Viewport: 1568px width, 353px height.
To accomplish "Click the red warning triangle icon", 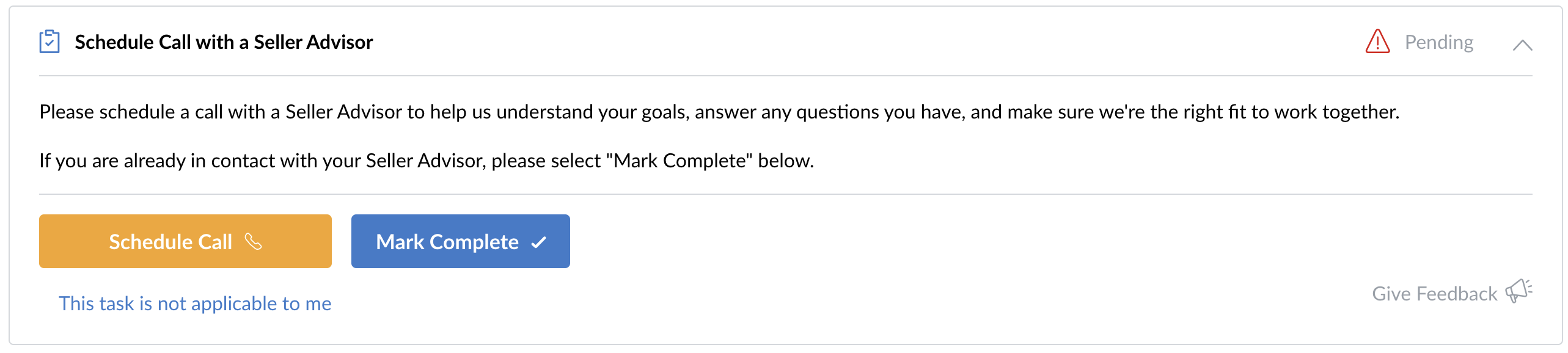I will point(1377,42).
